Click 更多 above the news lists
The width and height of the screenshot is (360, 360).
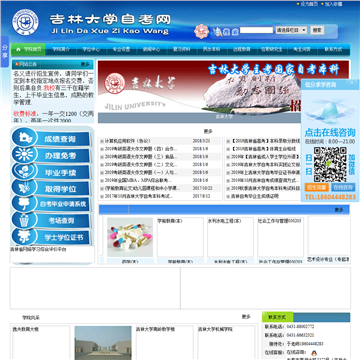[x=208, y=131]
